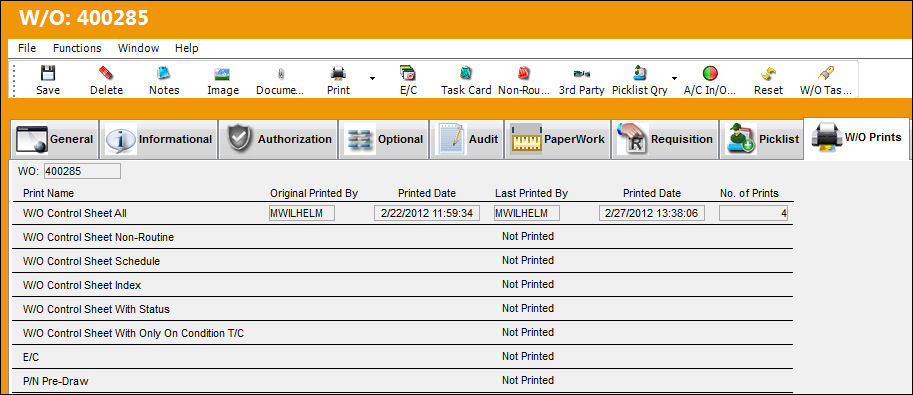Select the W/O Control Sheet All row
Image resolution: width=913 pixels, height=395 pixels.
tap(402, 213)
